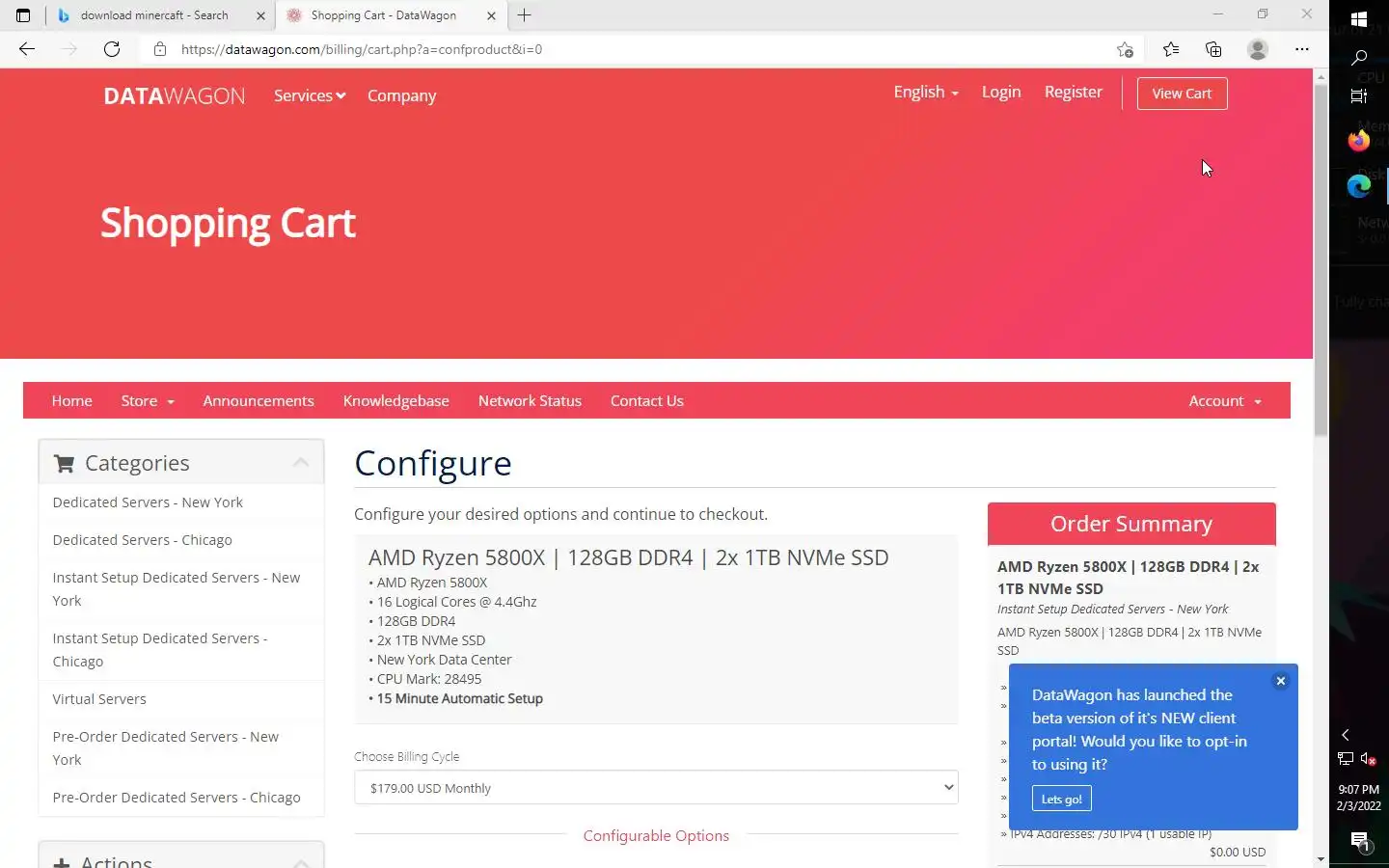1389x868 pixels.
Task: Click the 'Configurable Options' heading text
Action: 656,836
